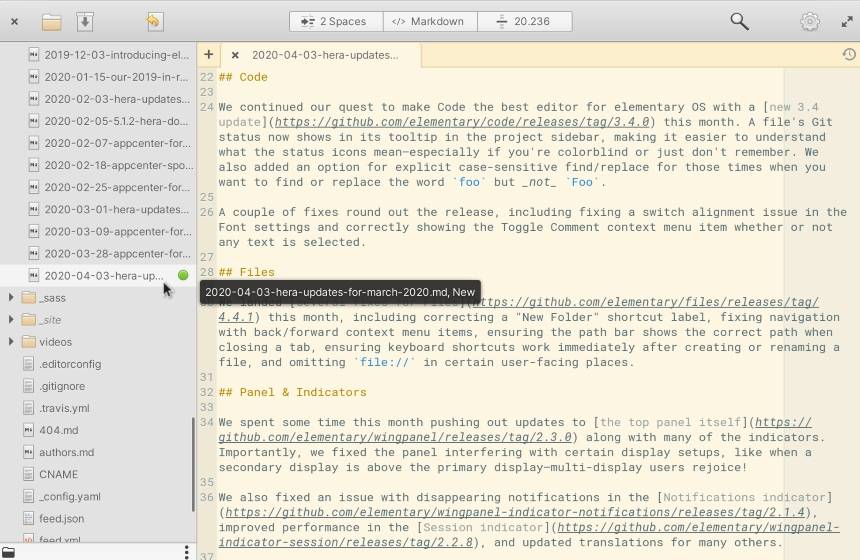Add a new tab with plus icon

point(208,55)
